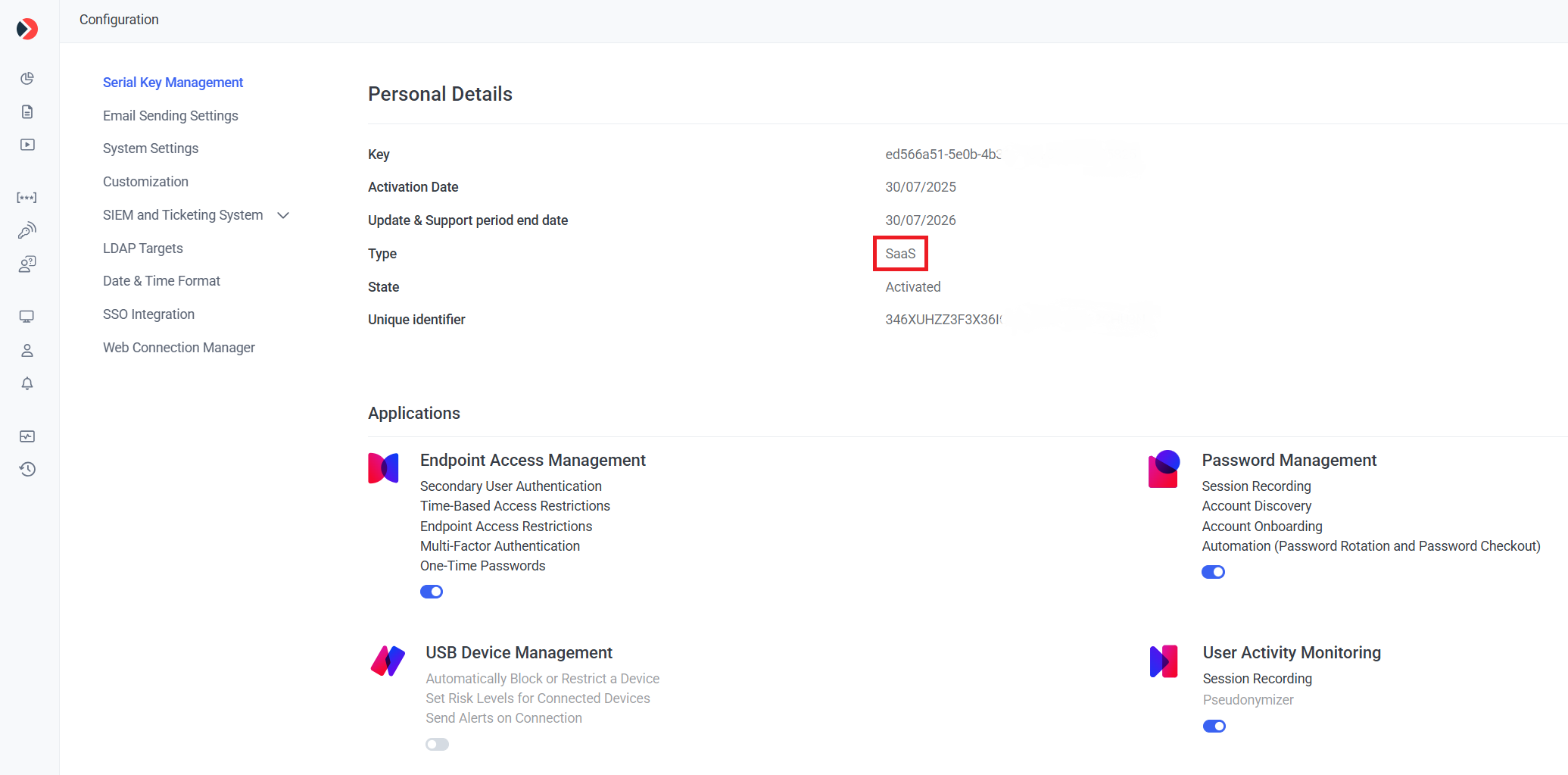Open the key with signal icon
Image resolution: width=1568 pixels, height=775 pixels.
[x=27, y=230]
